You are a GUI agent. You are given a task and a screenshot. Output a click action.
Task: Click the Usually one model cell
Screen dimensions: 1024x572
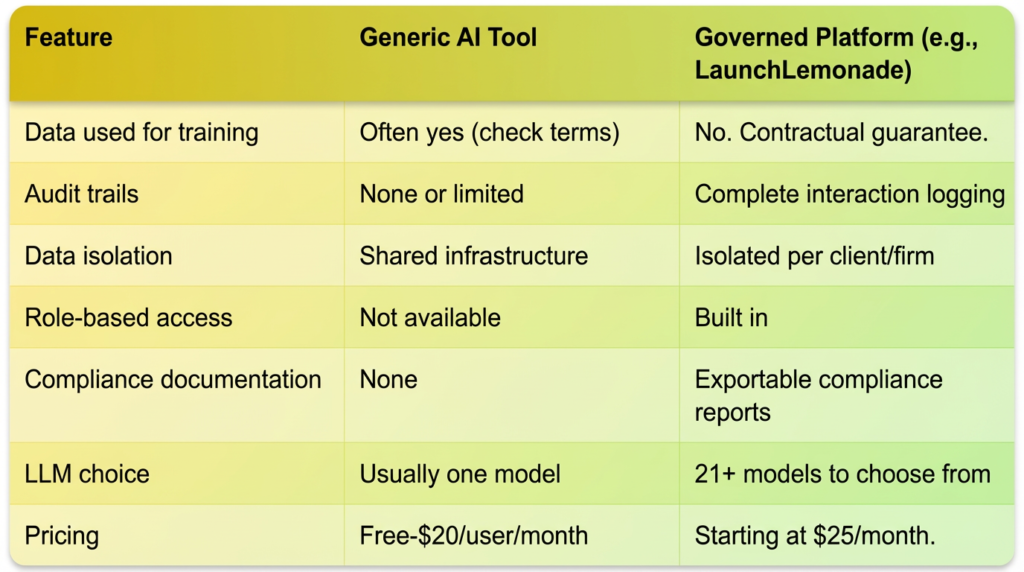(x=459, y=474)
